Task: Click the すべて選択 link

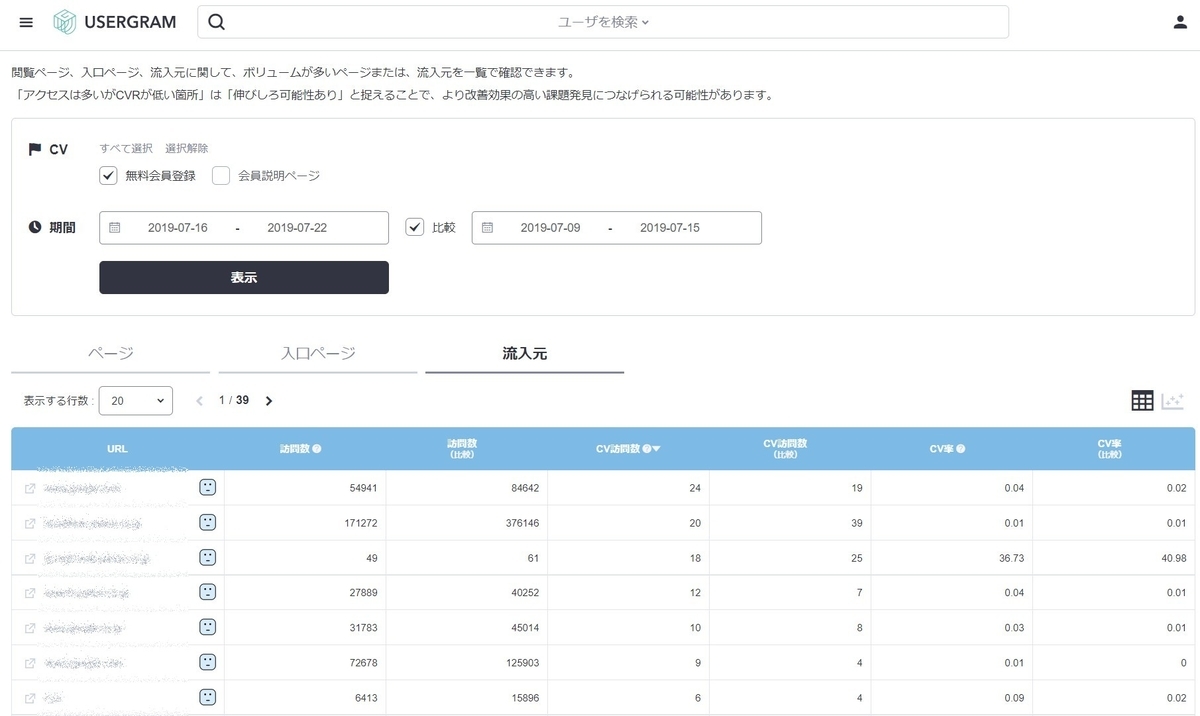Action: pos(126,148)
